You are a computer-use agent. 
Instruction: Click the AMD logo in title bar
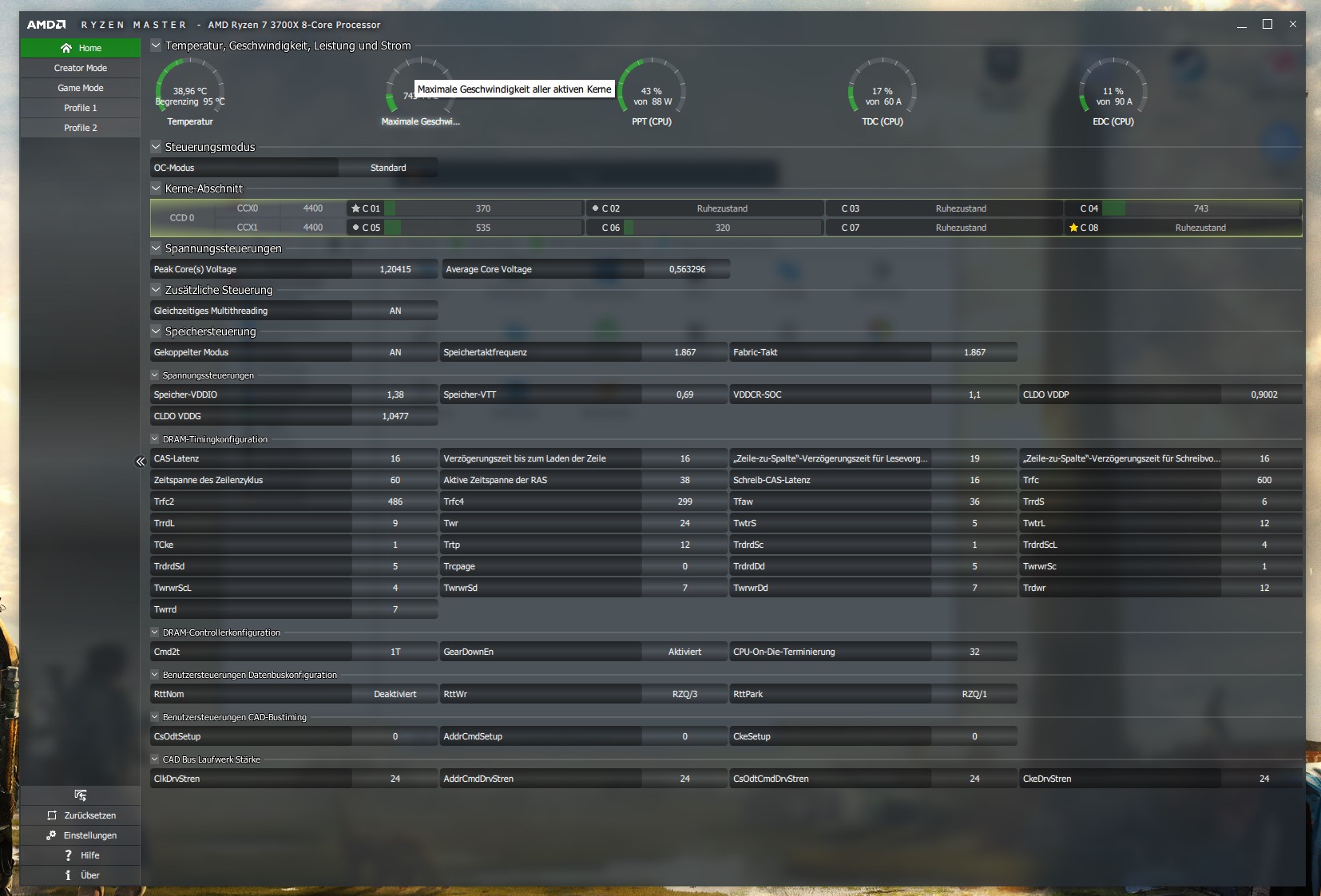click(46, 25)
